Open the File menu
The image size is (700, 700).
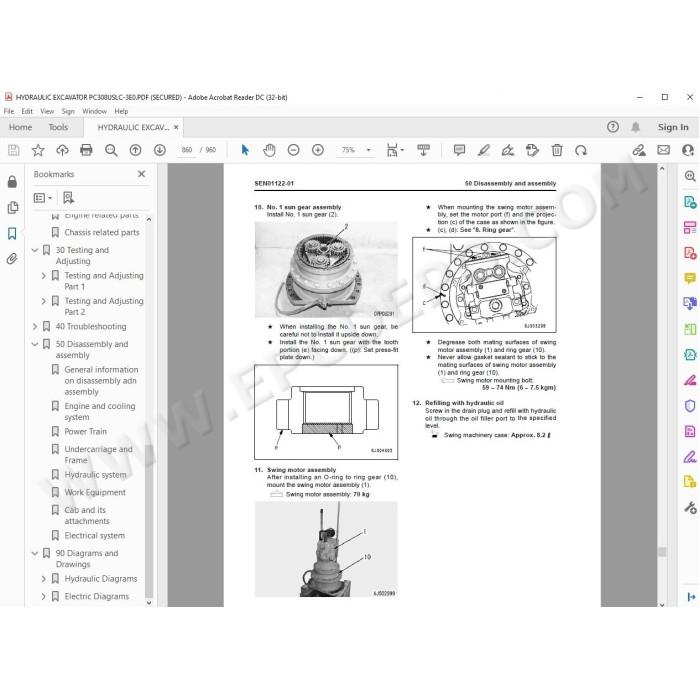(9, 111)
